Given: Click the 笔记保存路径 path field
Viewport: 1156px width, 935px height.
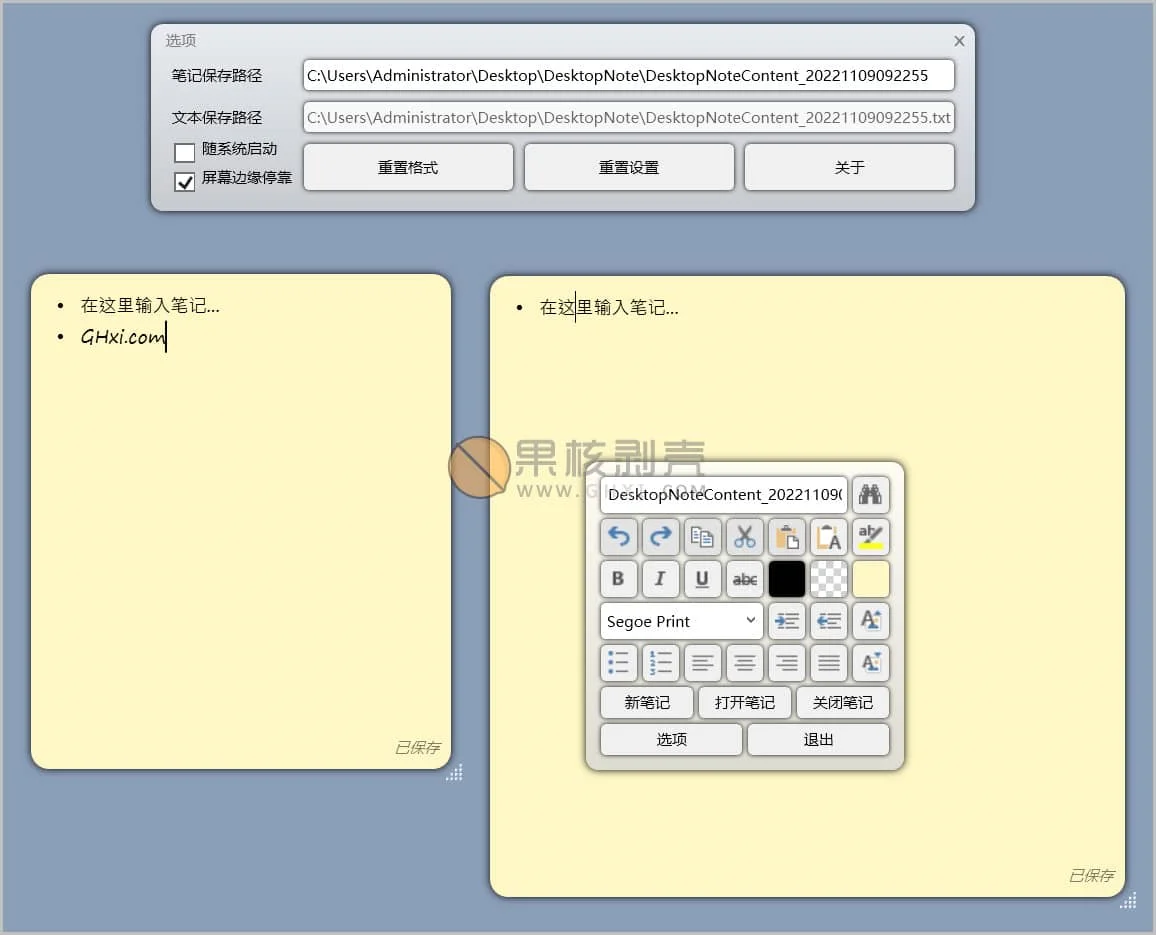Looking at the screenshot, I should [x=628, y=76].
